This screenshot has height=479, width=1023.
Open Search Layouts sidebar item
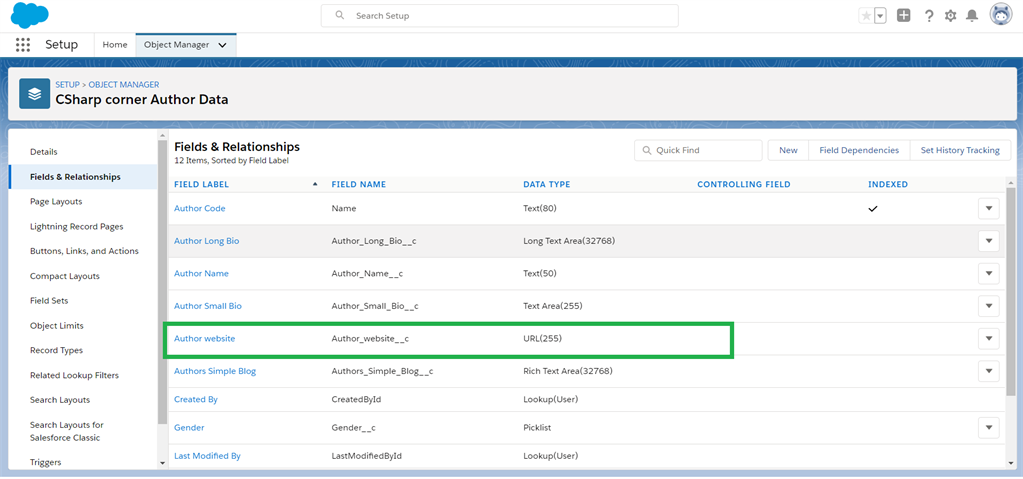pyautogui.click(x=60, y=400)
